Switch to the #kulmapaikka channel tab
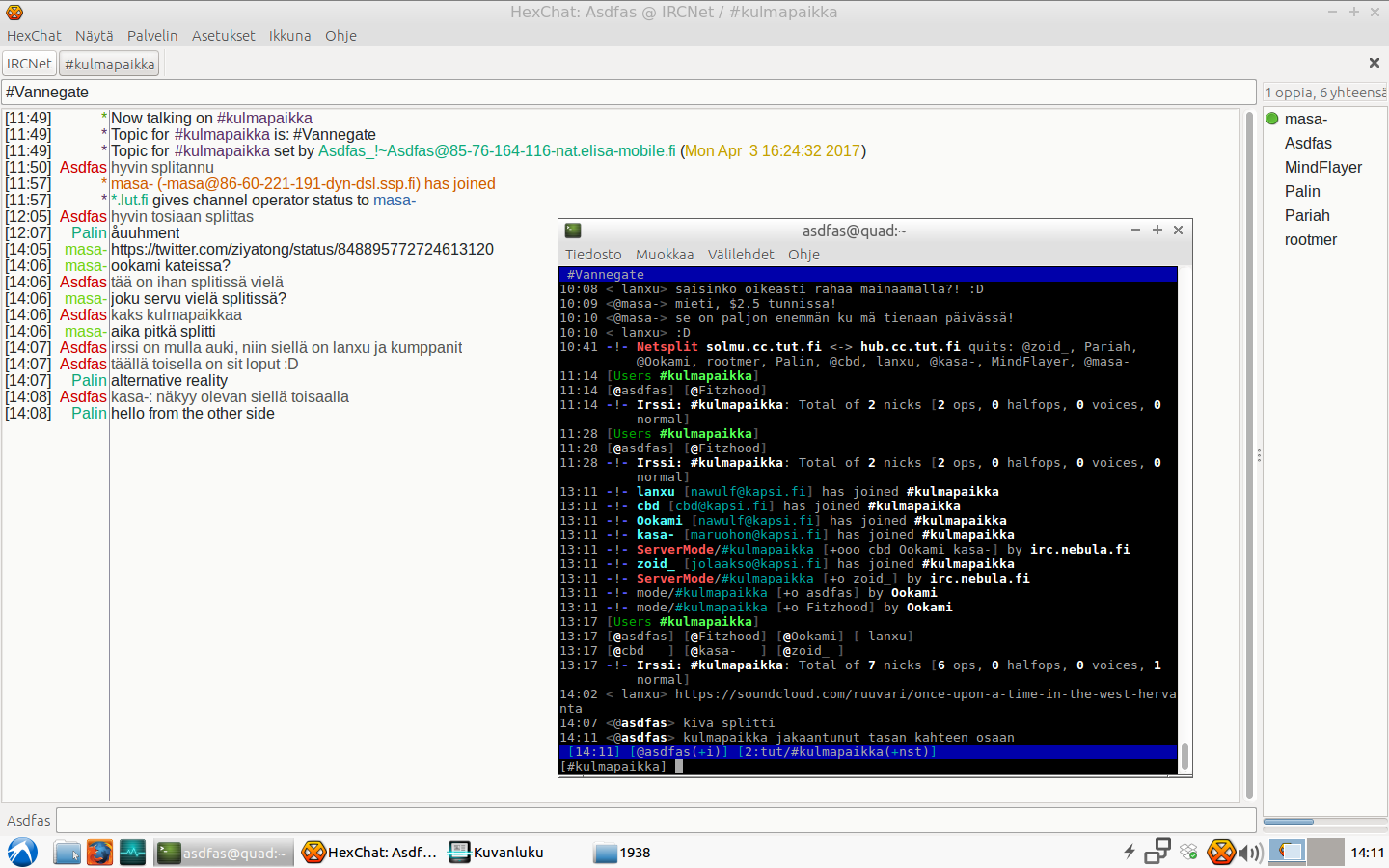 tap(109, 64)
